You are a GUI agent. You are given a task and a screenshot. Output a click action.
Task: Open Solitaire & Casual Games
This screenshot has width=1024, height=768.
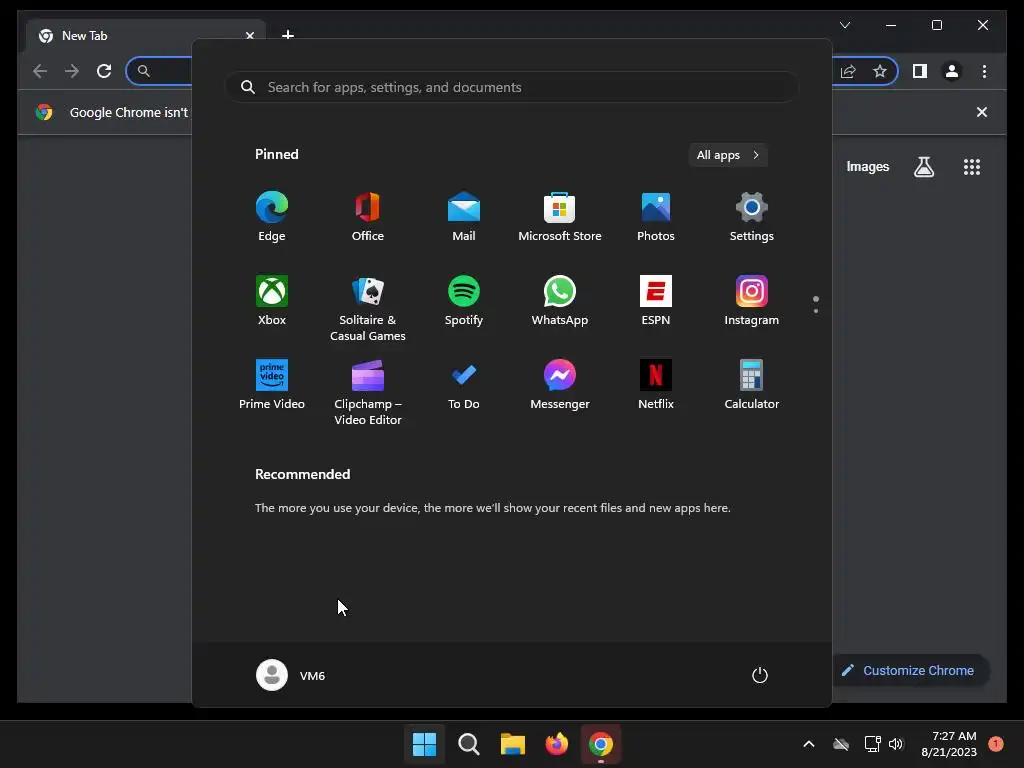[368, 308]
